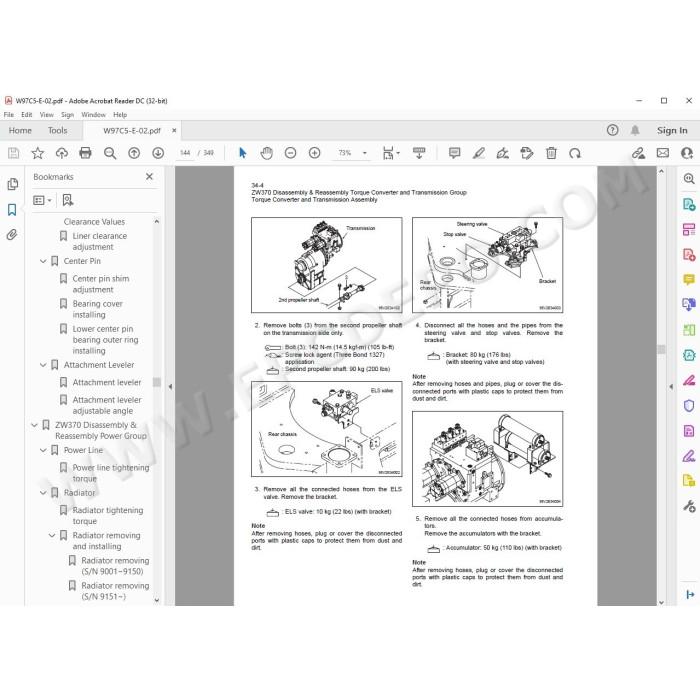Screen dimensions: 700x700
Task: Collapse right tools pane arrow
Action: click(671, 387)
